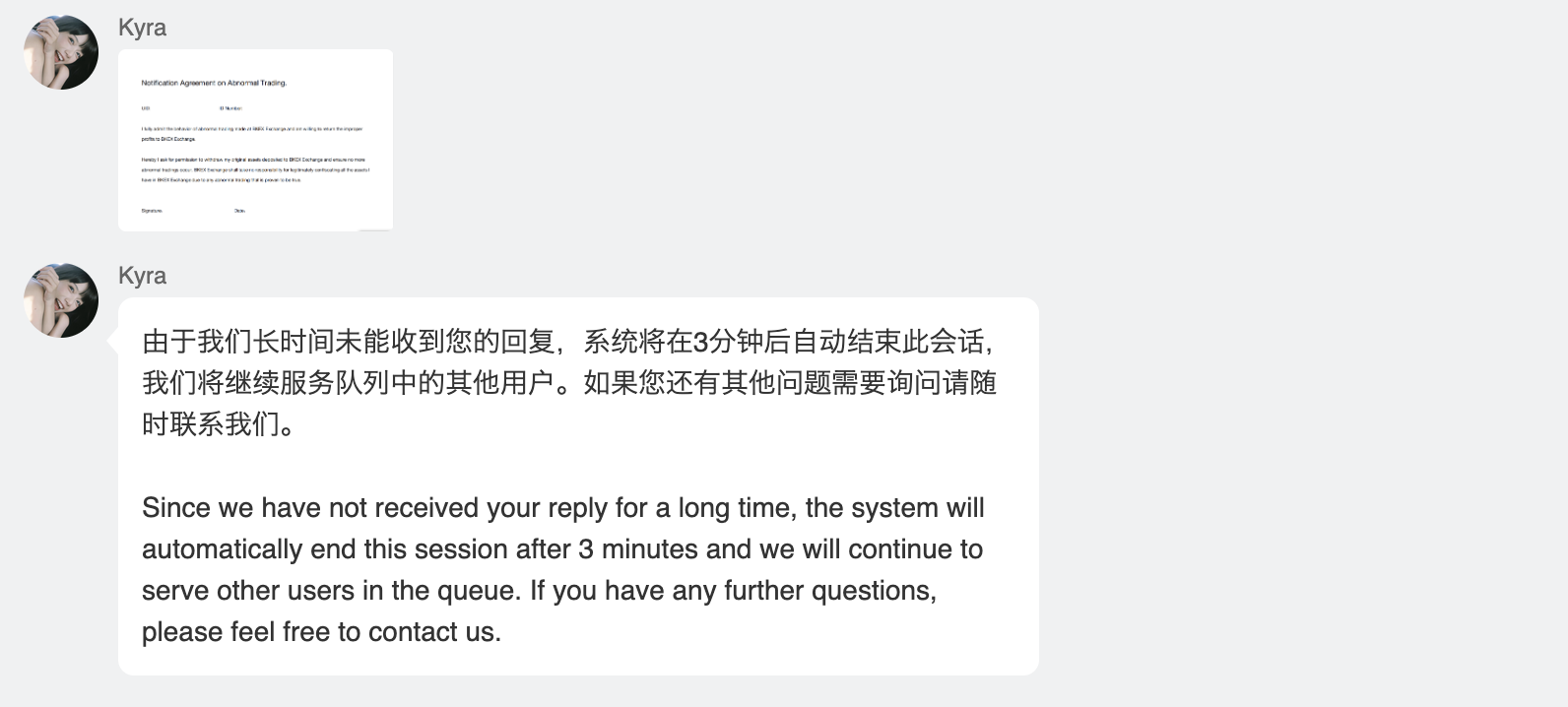The height and width of the screenshot is (707, 1568).
Task: Click the agreement title inside the thumbnail
Action: point(214,83)
